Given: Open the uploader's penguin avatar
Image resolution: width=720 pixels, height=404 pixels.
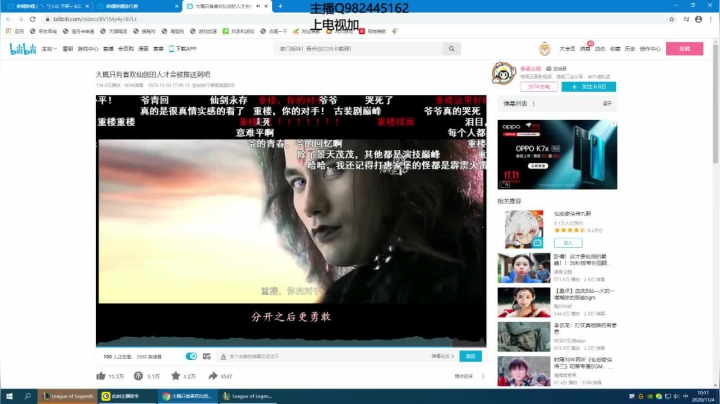Looking at the screenshot, I should pyautogui.click(x=503, y=73).
